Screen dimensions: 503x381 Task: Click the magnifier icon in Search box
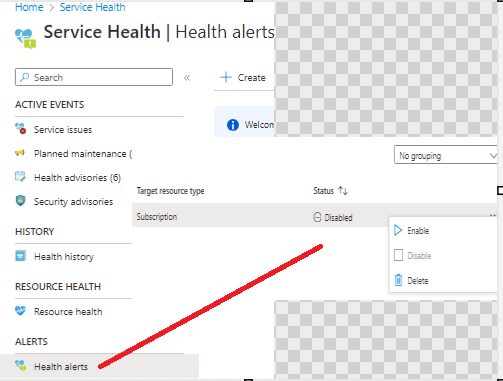click(x=24, y=77)
